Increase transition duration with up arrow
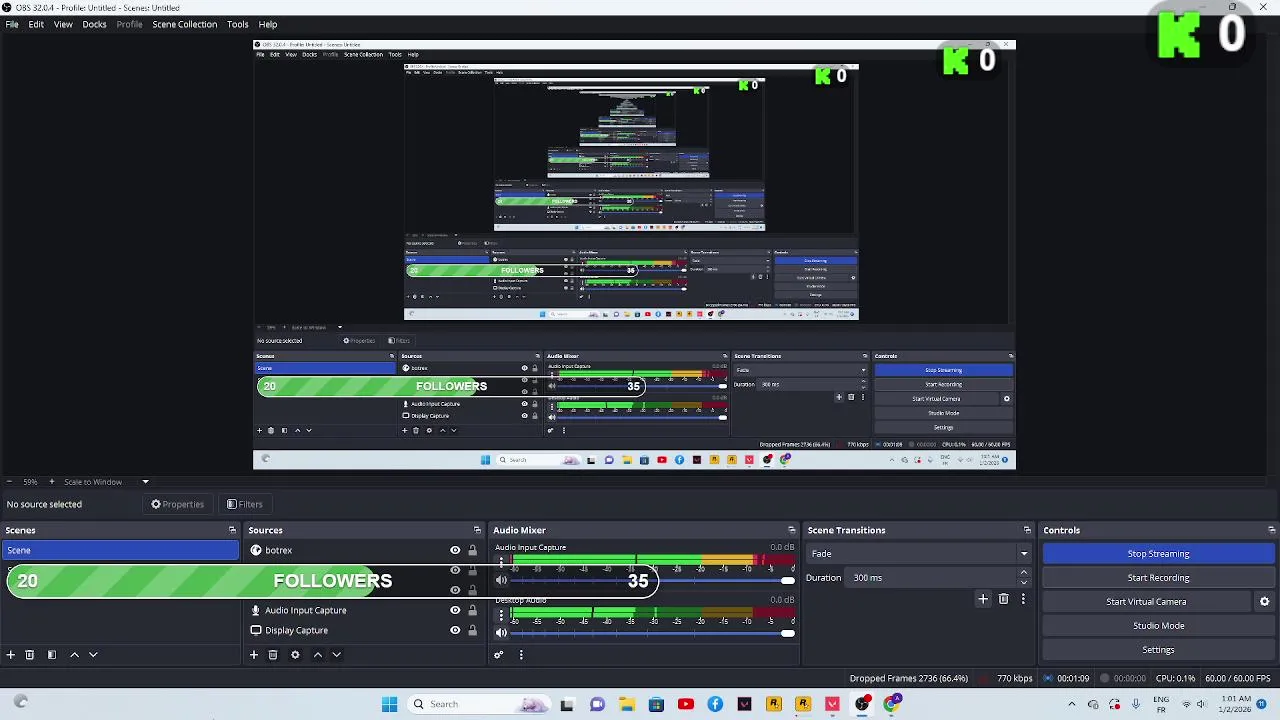The image size is (1280, 720). click(1023, 573)
